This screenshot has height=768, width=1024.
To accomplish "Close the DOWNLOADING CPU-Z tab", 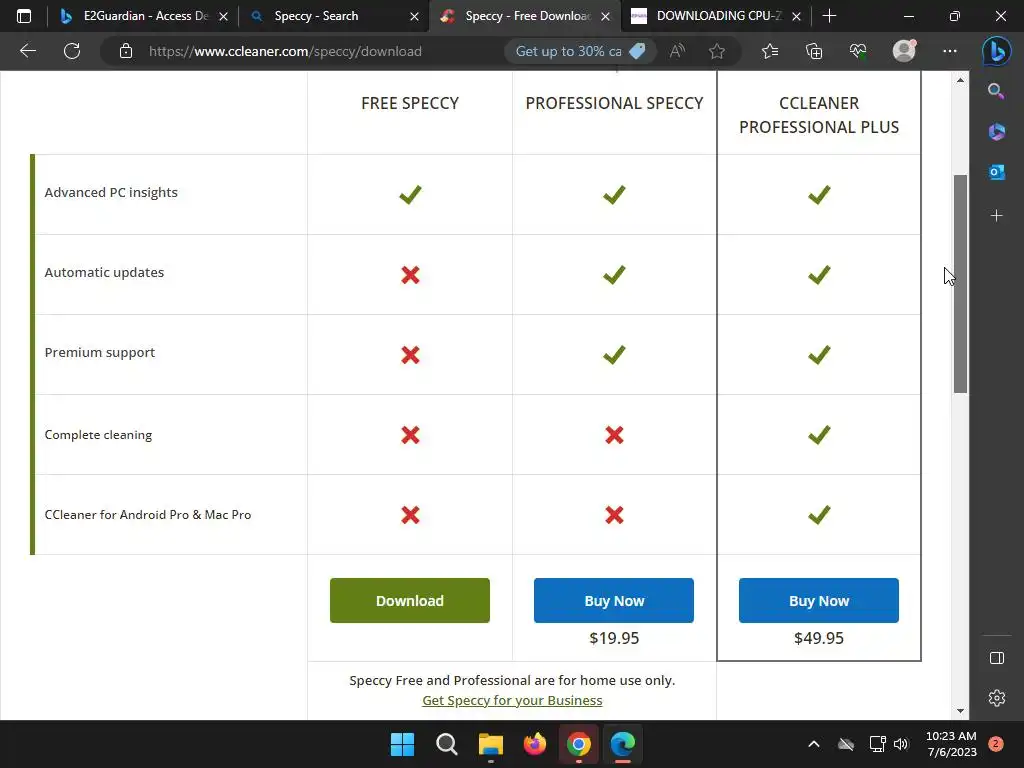I will tap(796, 16).
